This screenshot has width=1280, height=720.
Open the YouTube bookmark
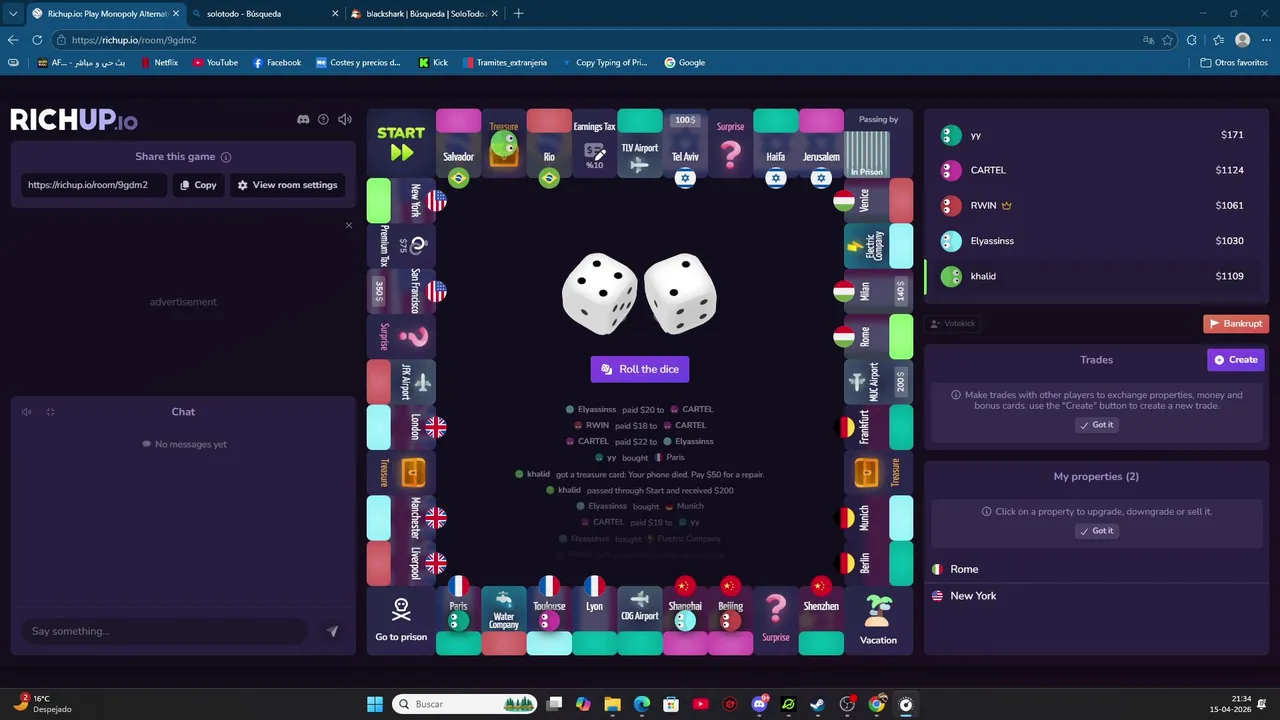[x=215, y=62]
